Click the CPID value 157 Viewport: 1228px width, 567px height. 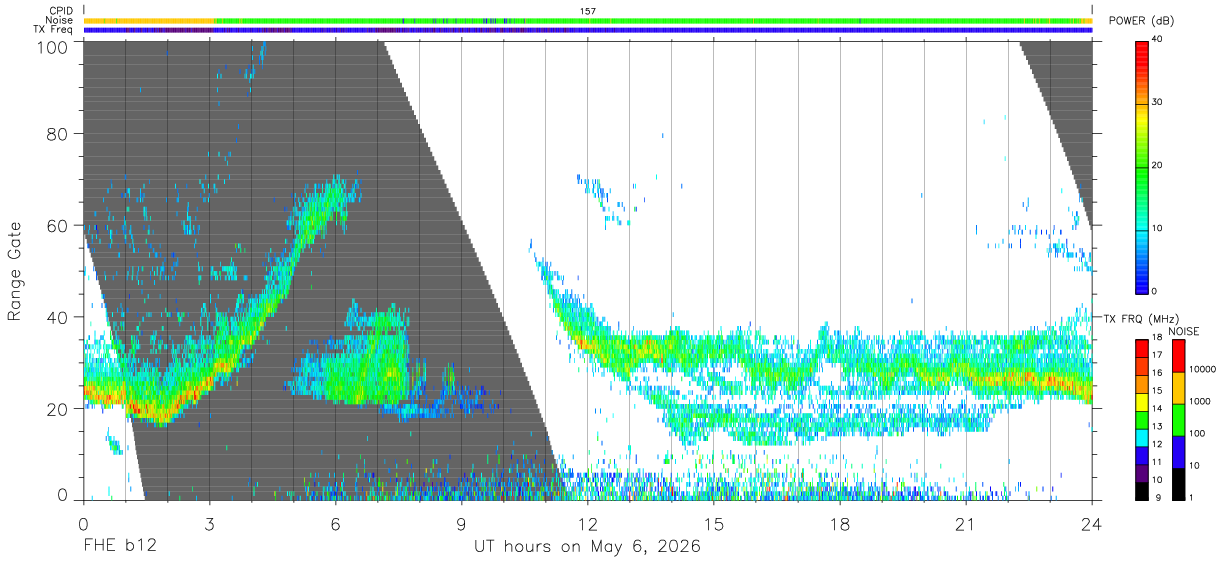(x=588, y=11)
